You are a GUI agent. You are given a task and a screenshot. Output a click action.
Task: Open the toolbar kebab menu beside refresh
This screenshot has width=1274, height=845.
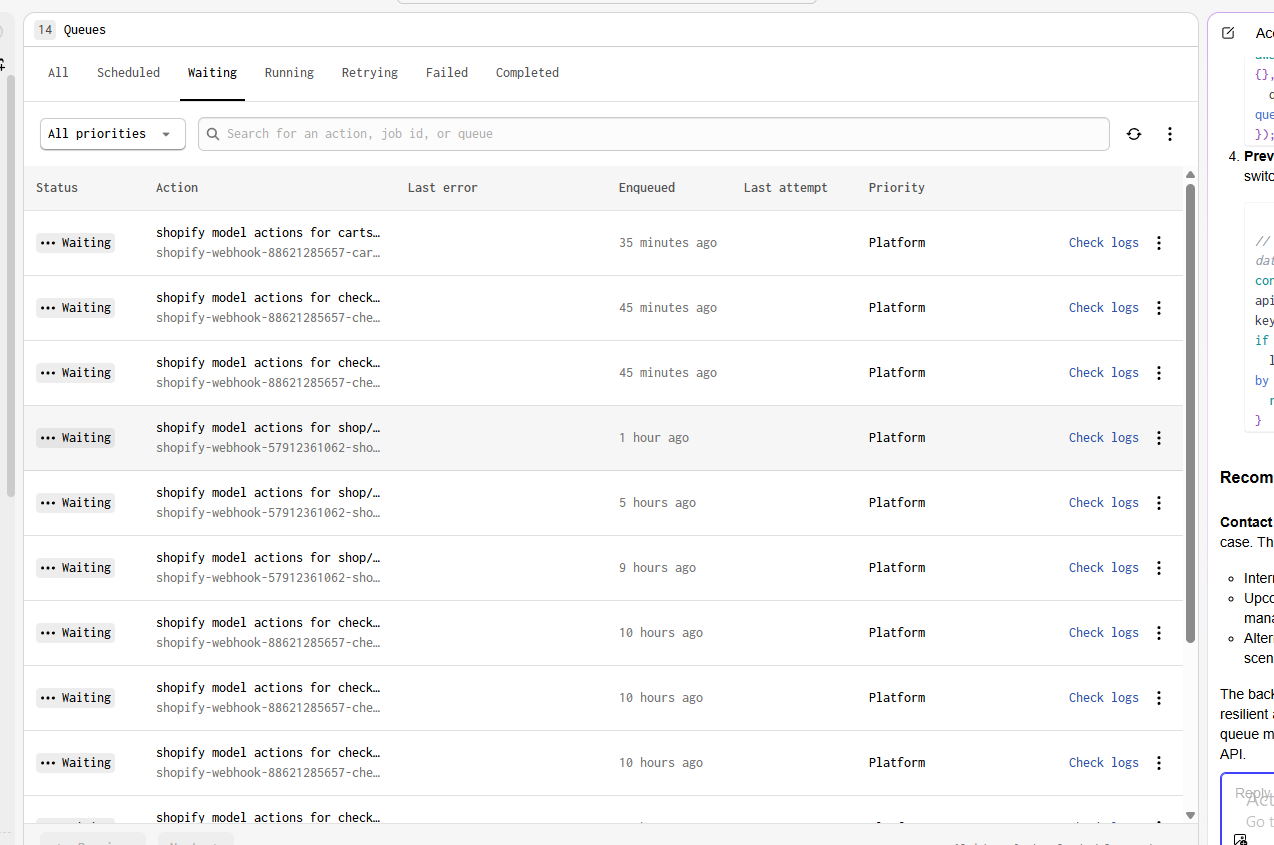[1170, 134]
